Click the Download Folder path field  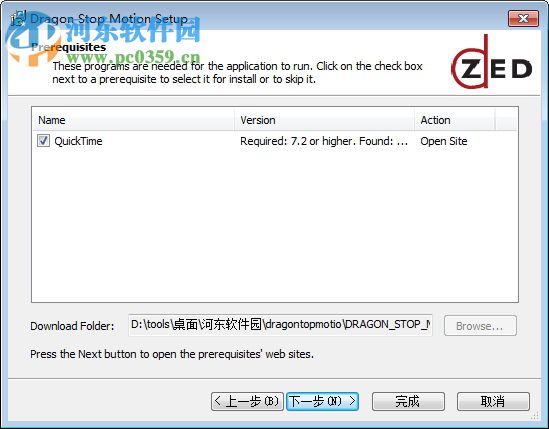(280, 325)
